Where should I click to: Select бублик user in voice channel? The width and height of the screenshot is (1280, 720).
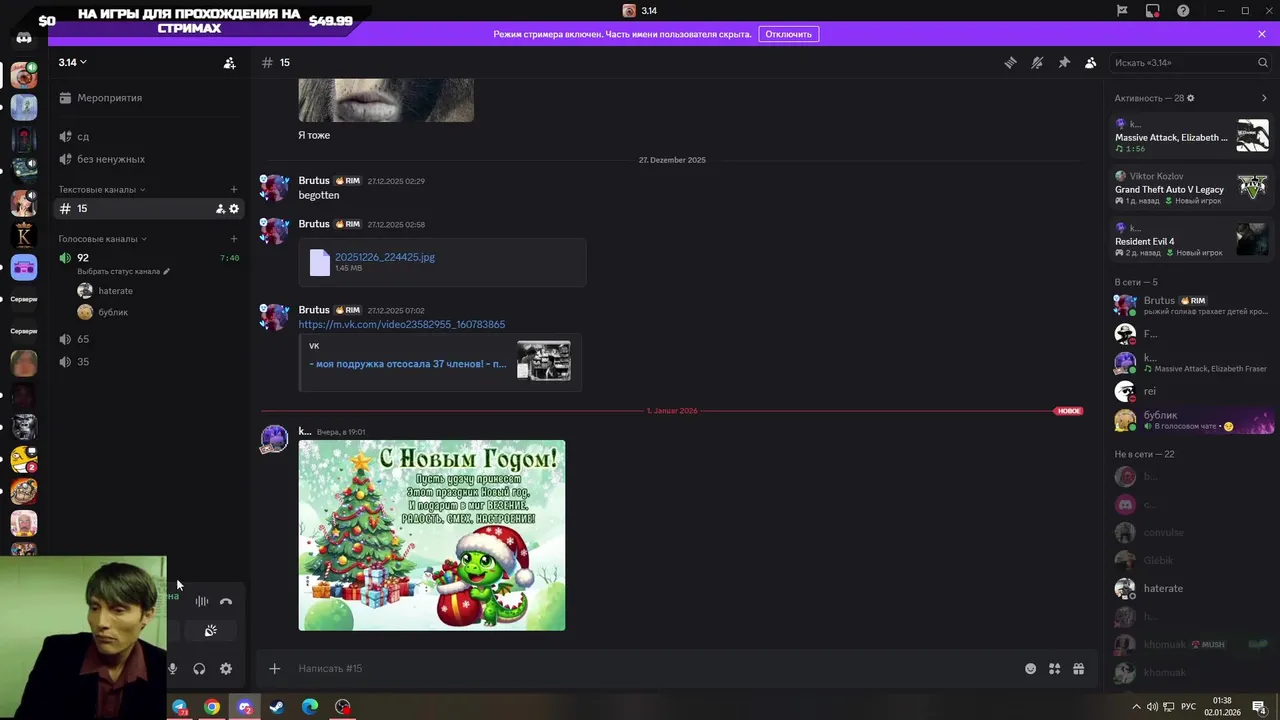pos(113,312)
